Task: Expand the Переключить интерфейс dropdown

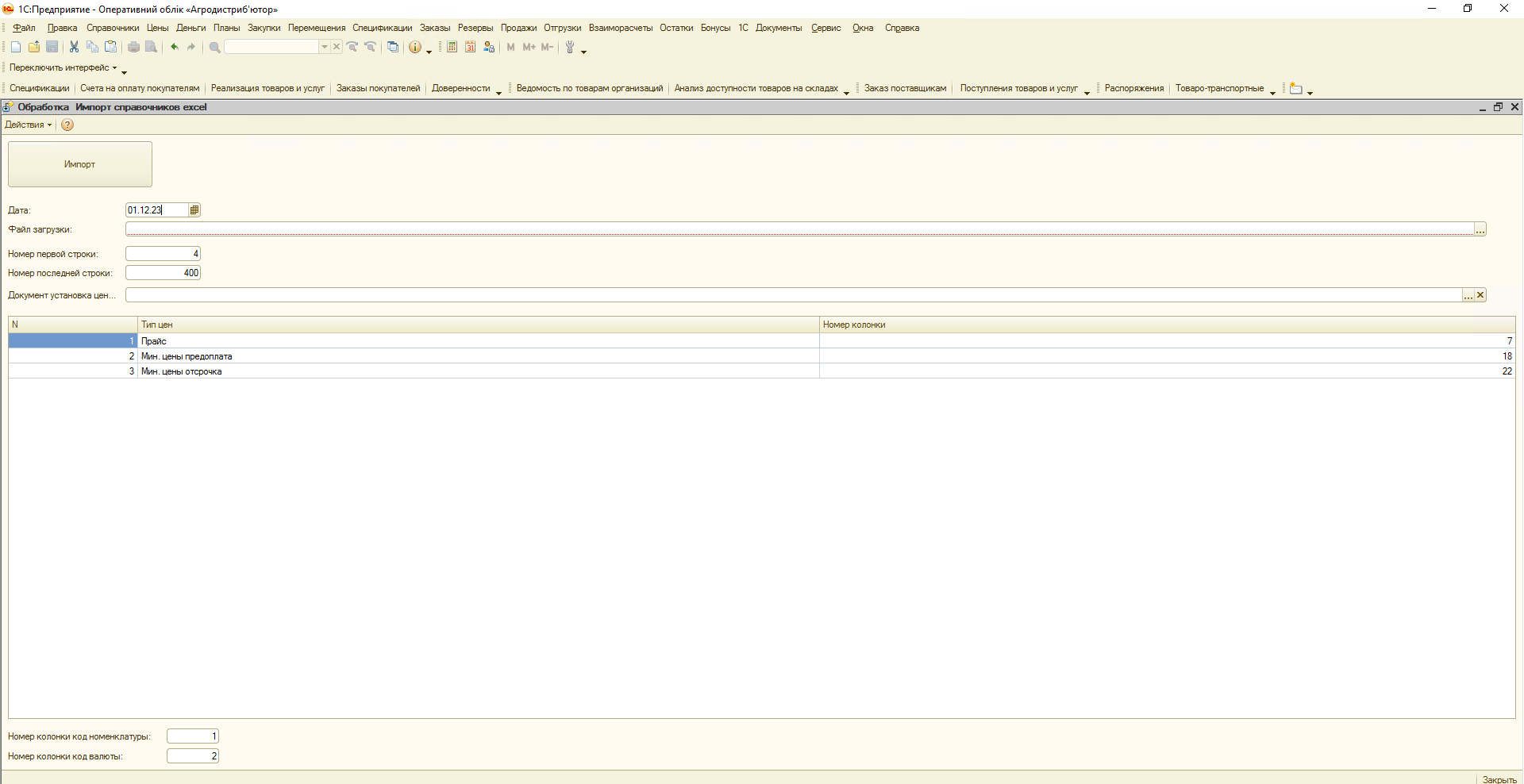Action: coord(63,68)
